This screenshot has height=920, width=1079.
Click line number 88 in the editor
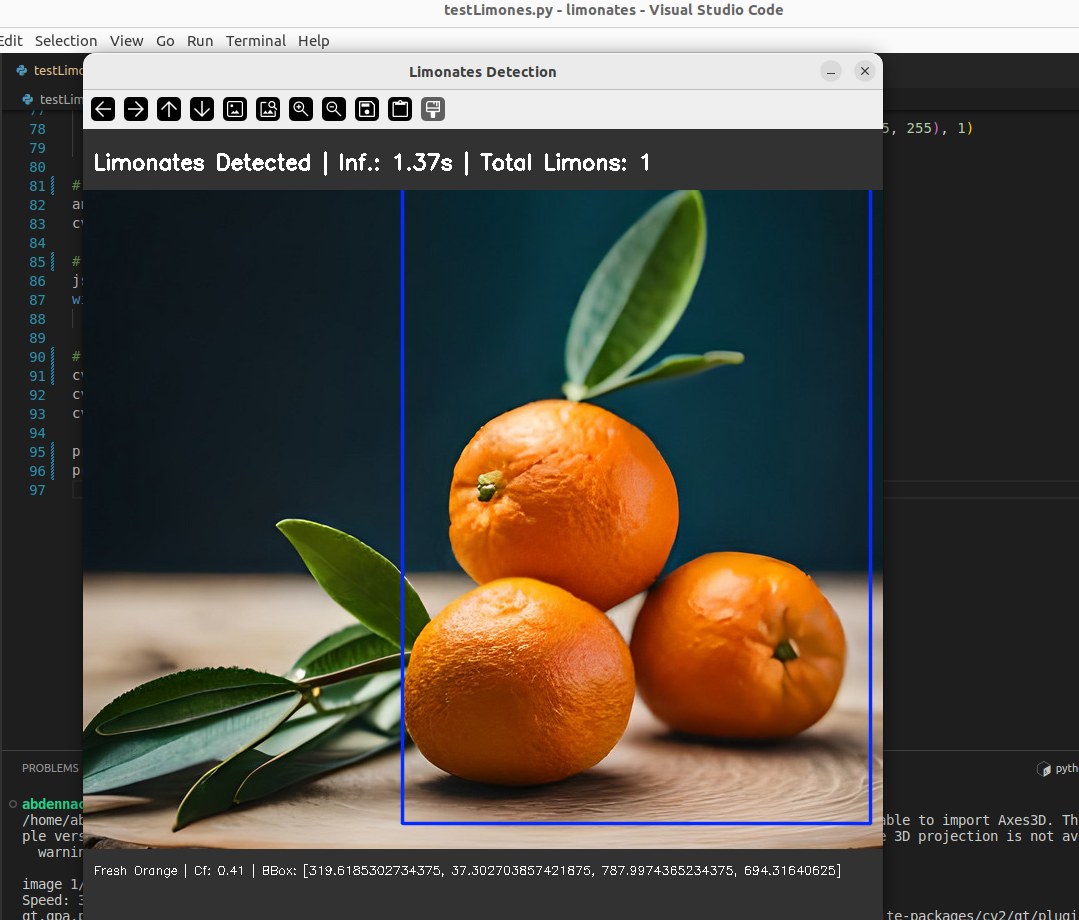click(x=37, y=319)
